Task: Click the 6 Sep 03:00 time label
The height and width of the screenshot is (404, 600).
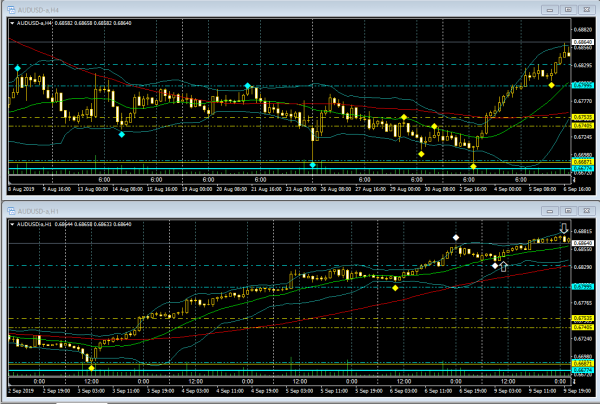Action: (403, 391)
